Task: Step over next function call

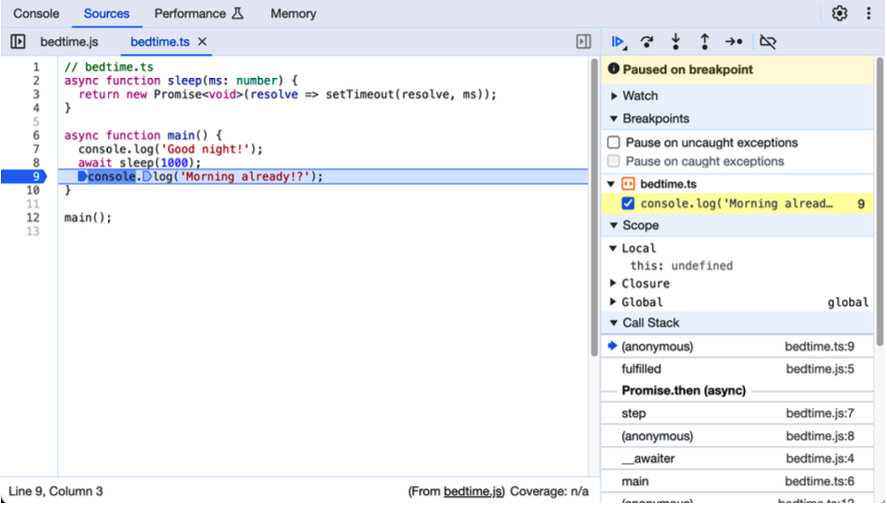Action: coord(647,42)
